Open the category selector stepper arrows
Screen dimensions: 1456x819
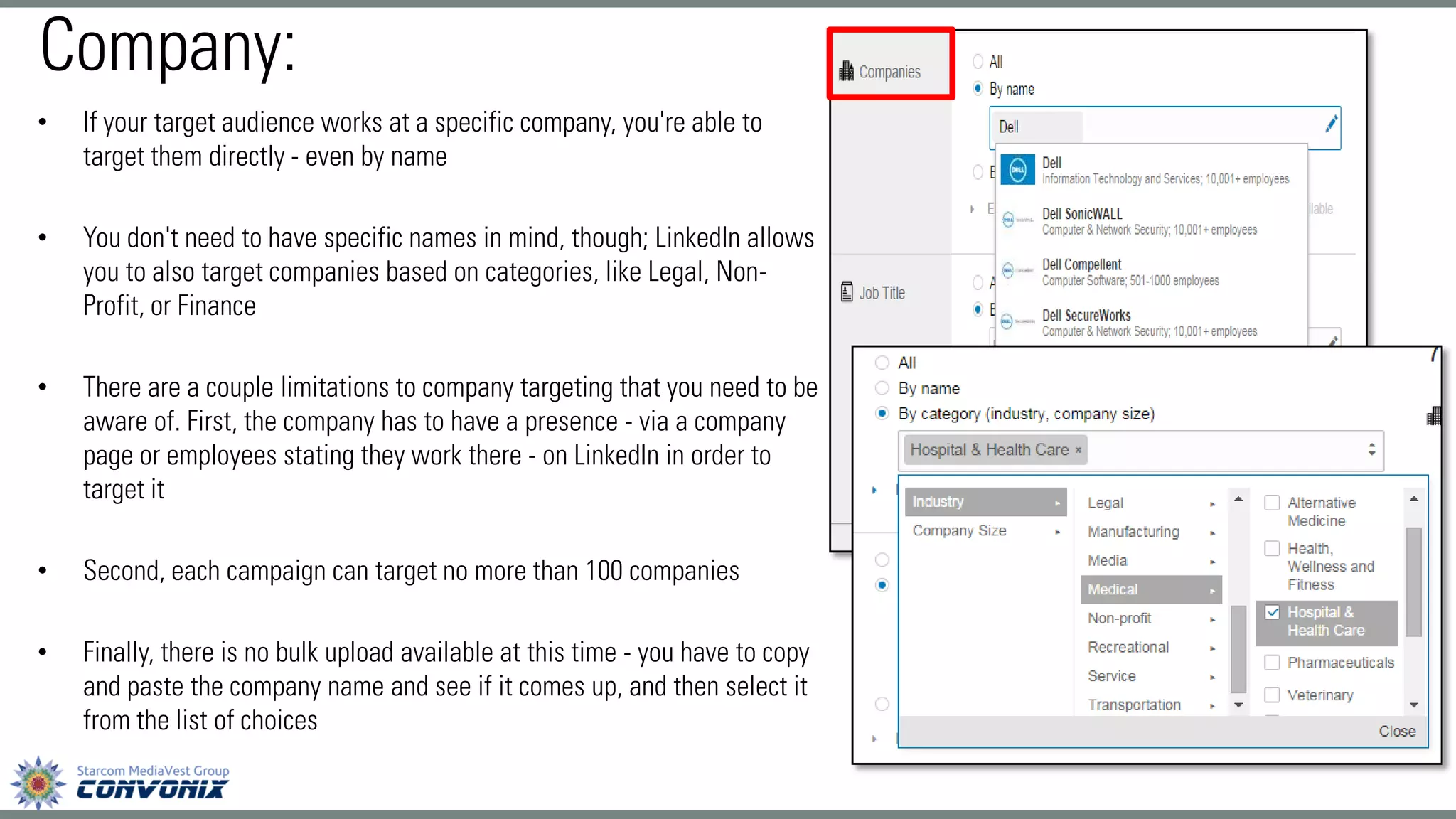coord(1371,449)
